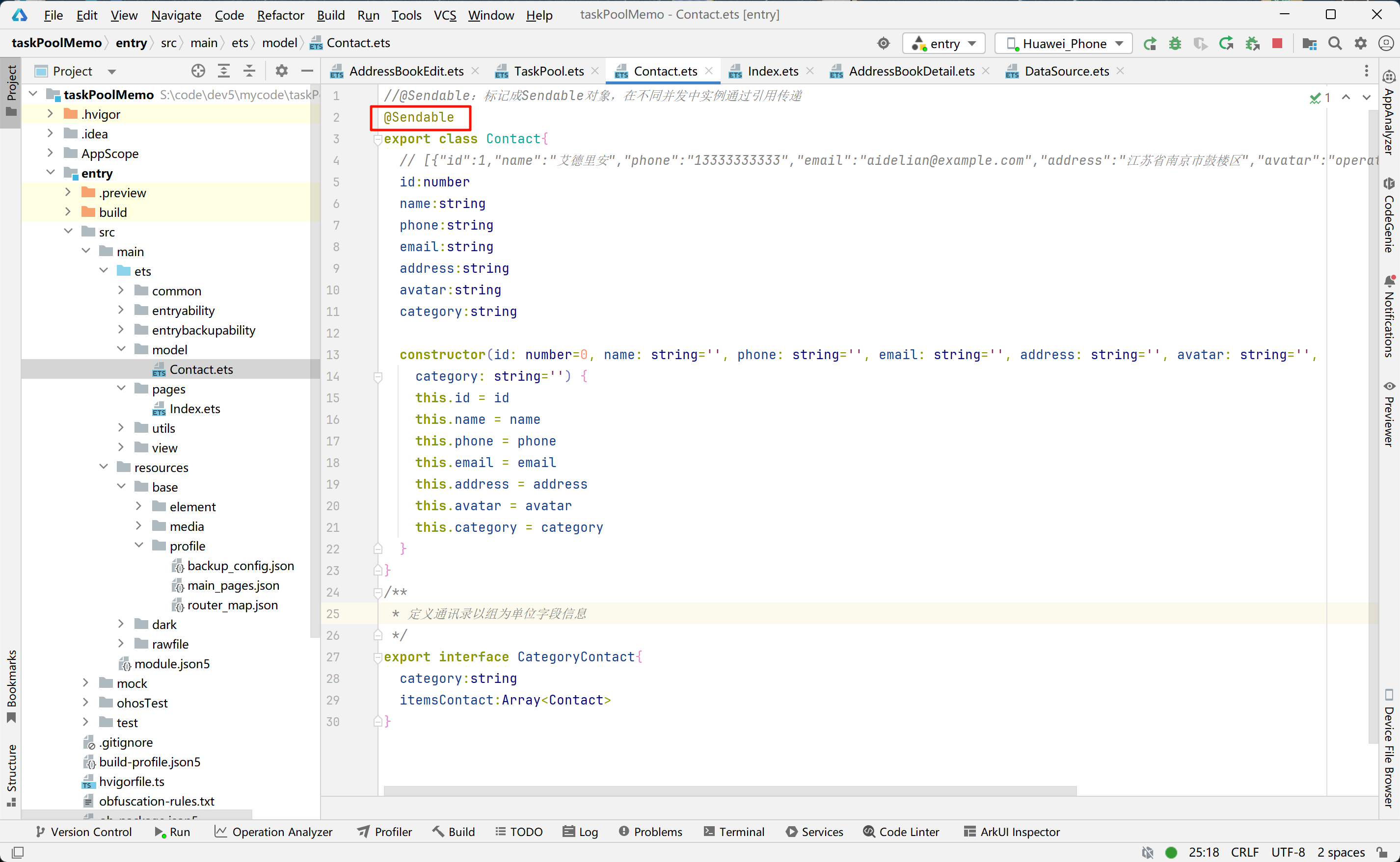This screenshot has height=862, width=1400.
Task: Toggle the Notifications tool window
Action: click(1389, 317)
